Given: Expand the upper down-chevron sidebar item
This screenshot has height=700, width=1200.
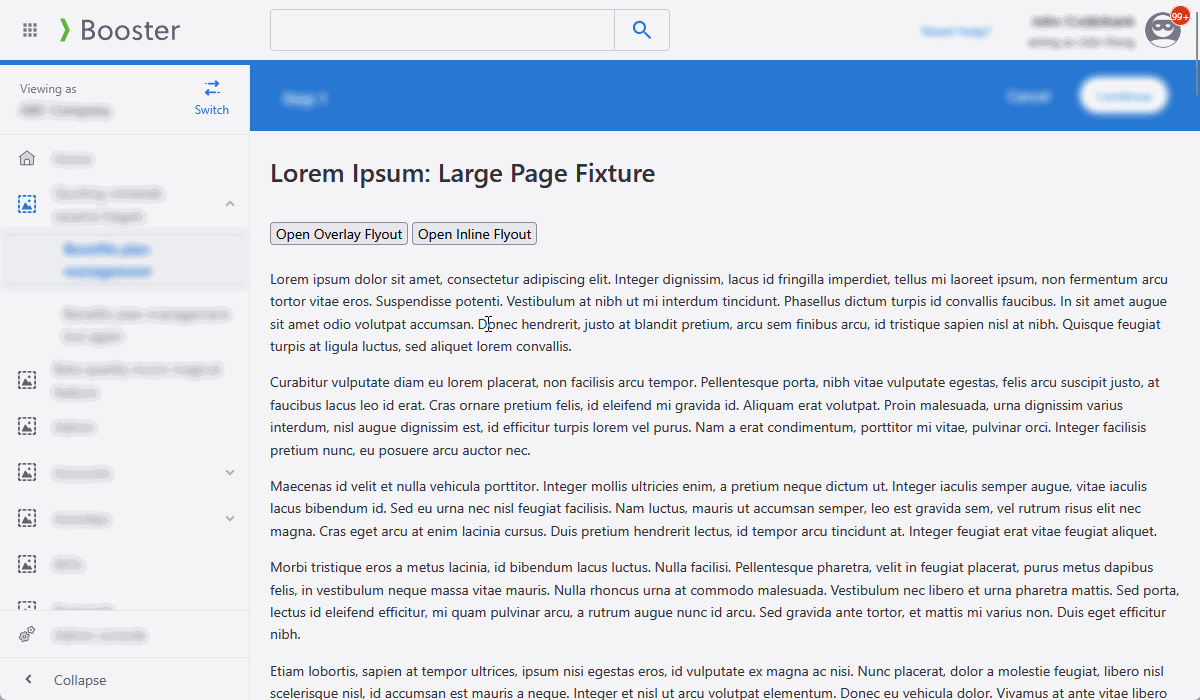Looking at the screenshot, I should [x=229, y=472].
